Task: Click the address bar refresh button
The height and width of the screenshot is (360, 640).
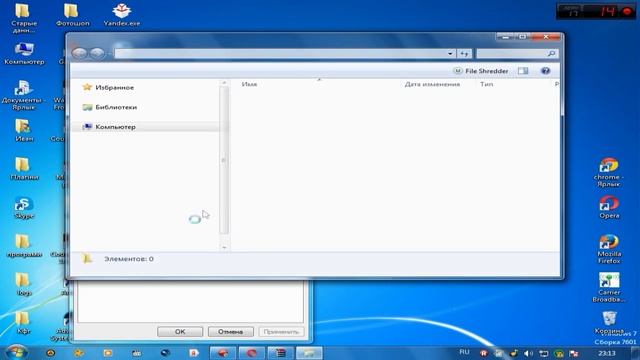Action: point(464,53)
